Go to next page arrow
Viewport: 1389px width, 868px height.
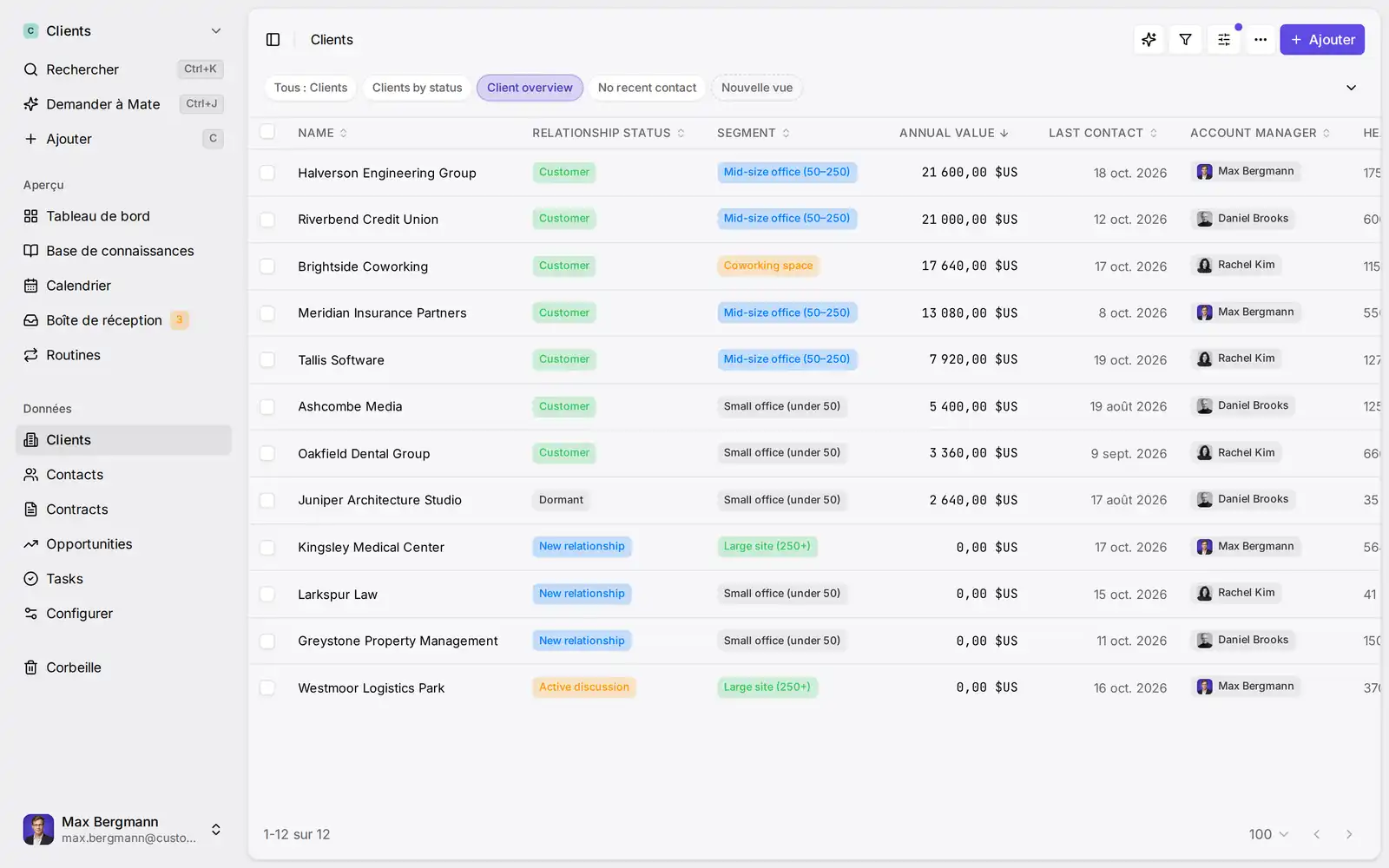[x=1349, y=834]
